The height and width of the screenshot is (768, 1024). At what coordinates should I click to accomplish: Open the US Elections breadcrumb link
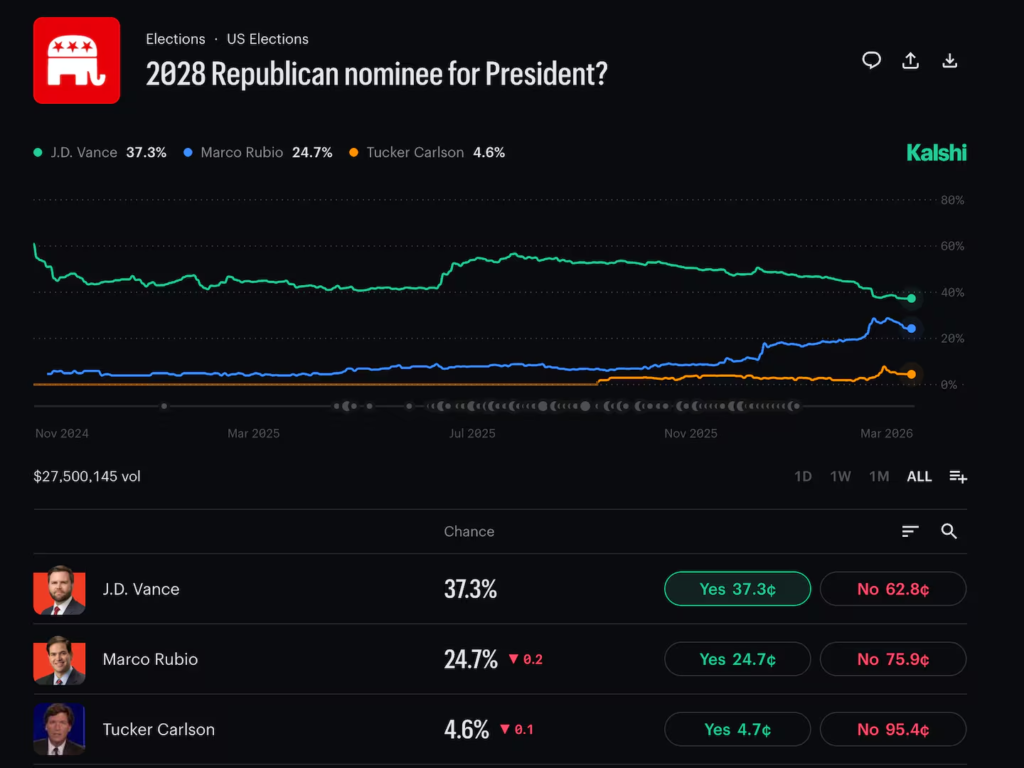pos(267,39)
